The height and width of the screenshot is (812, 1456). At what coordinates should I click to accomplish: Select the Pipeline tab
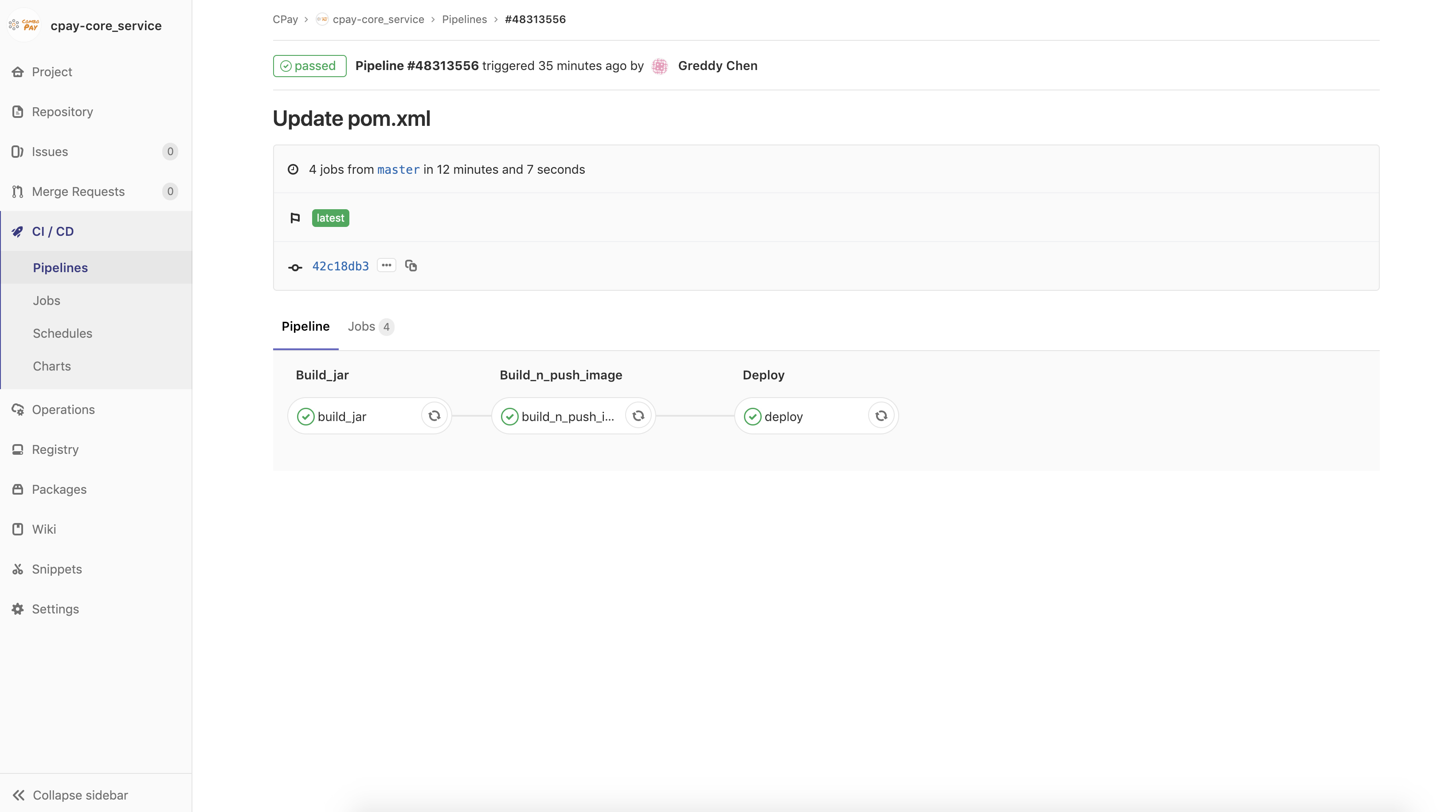click(x=305, y=327)
